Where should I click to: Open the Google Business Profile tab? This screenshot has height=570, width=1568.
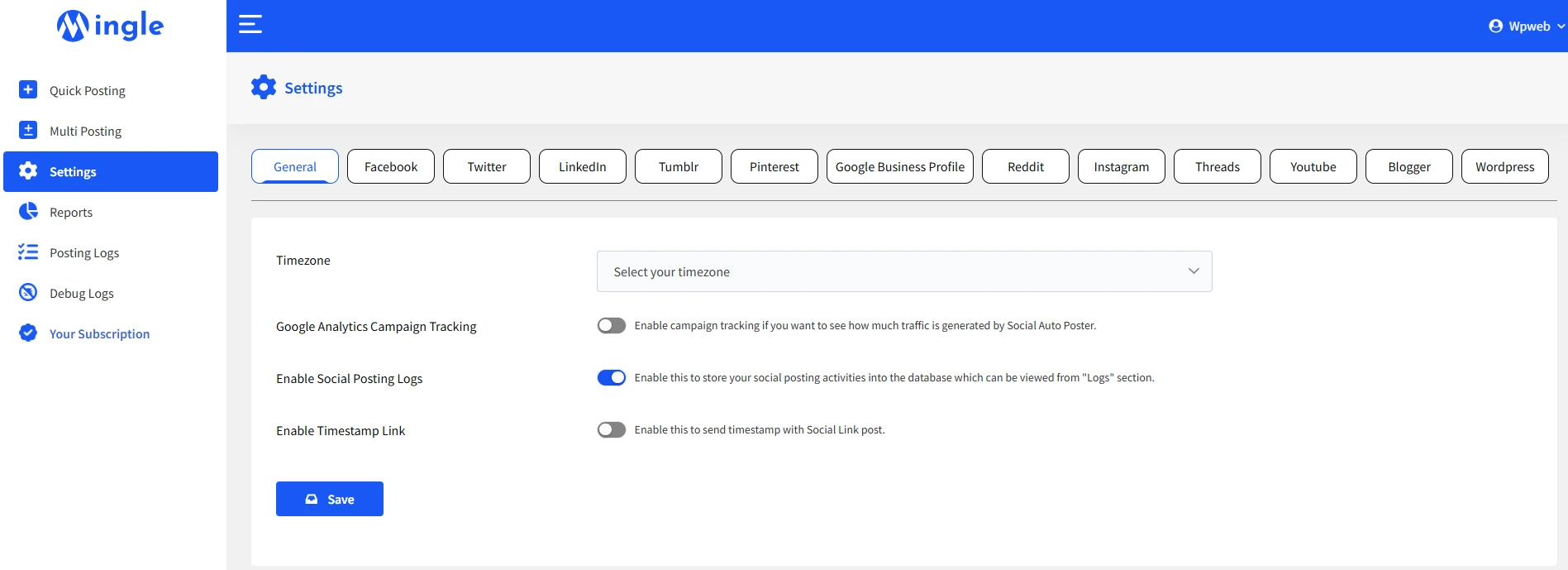(899, 166)
